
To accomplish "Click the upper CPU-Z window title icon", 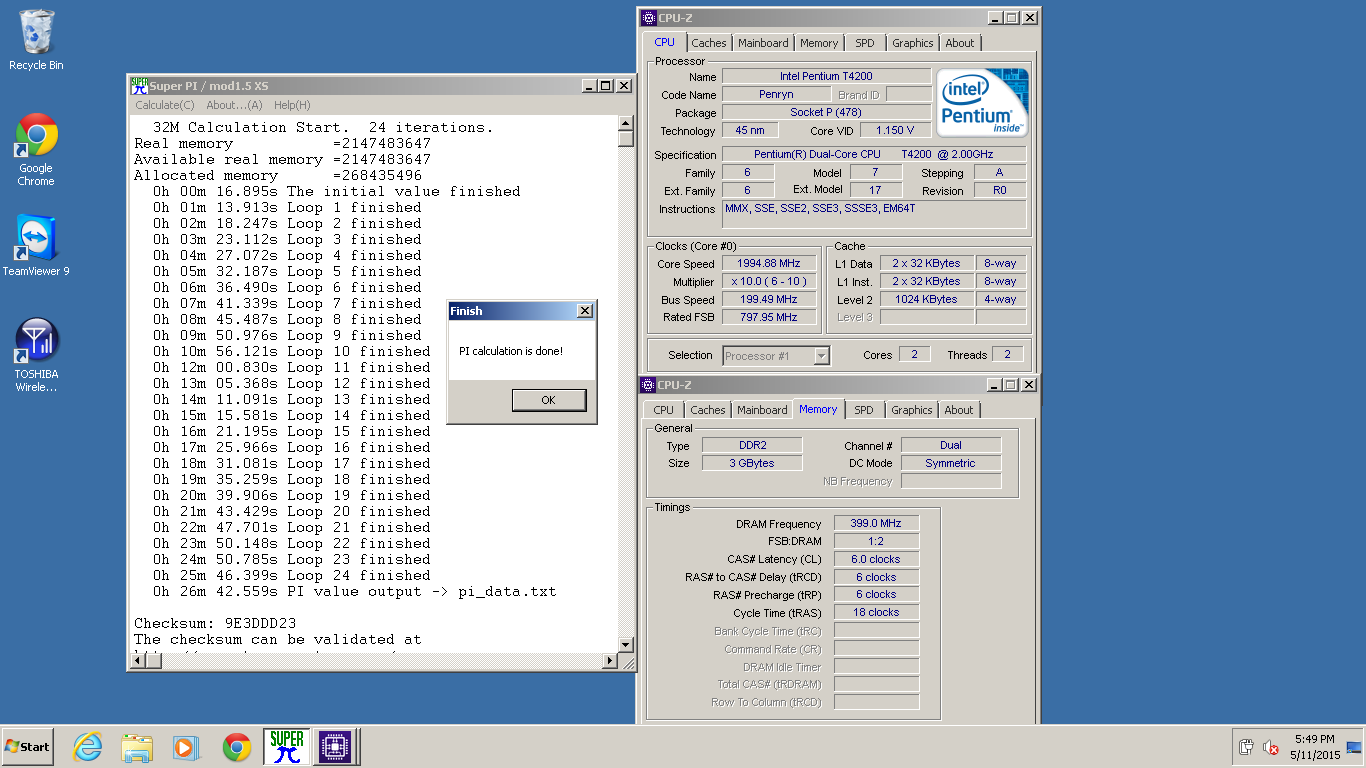I will pyautogui.click(x=649, y=18).
